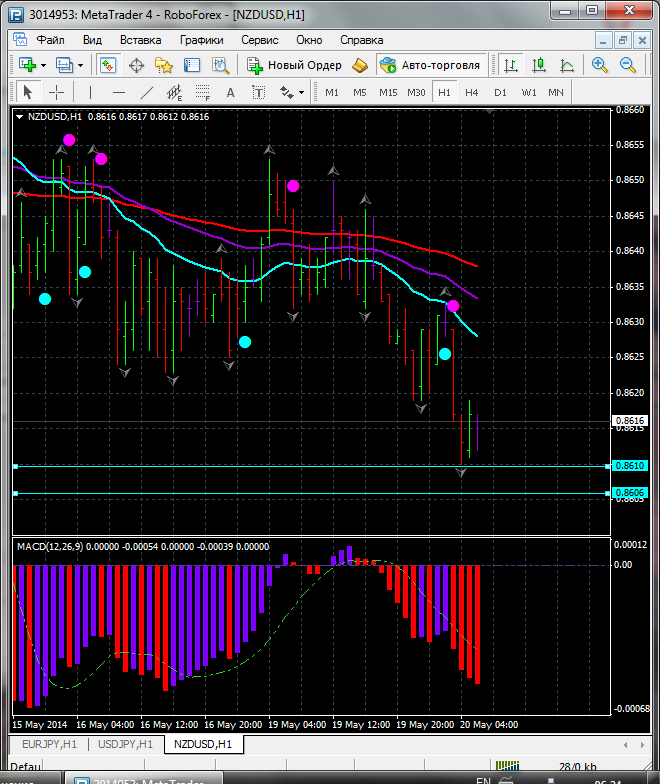
Task: Expand the arrows objects dropdown
Action: click(301, 92)
